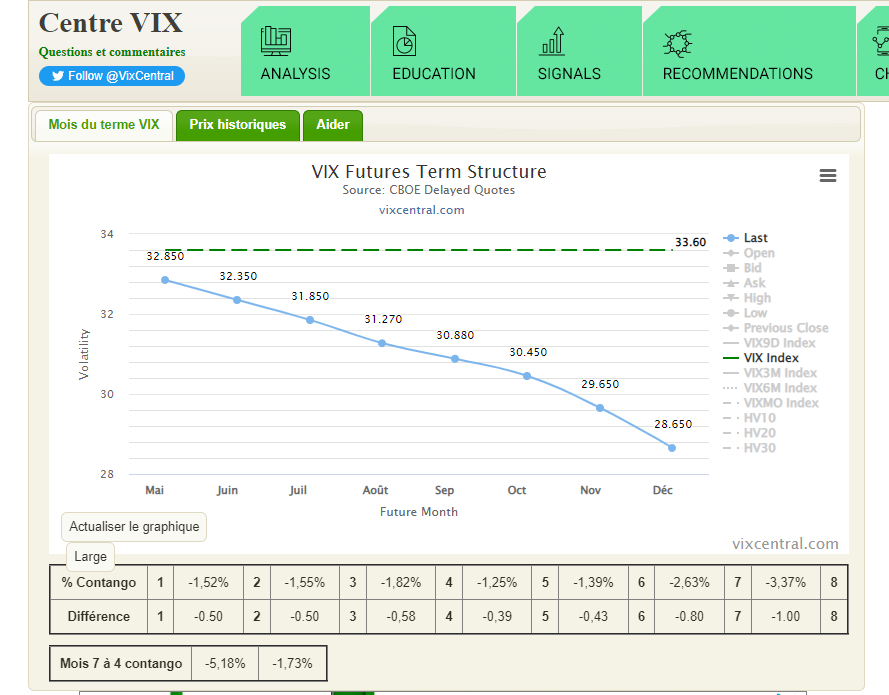Viewport: 889px width, 695px height.
Task: Click contango cell -1,82%
Action: click(x=401, y=582)
